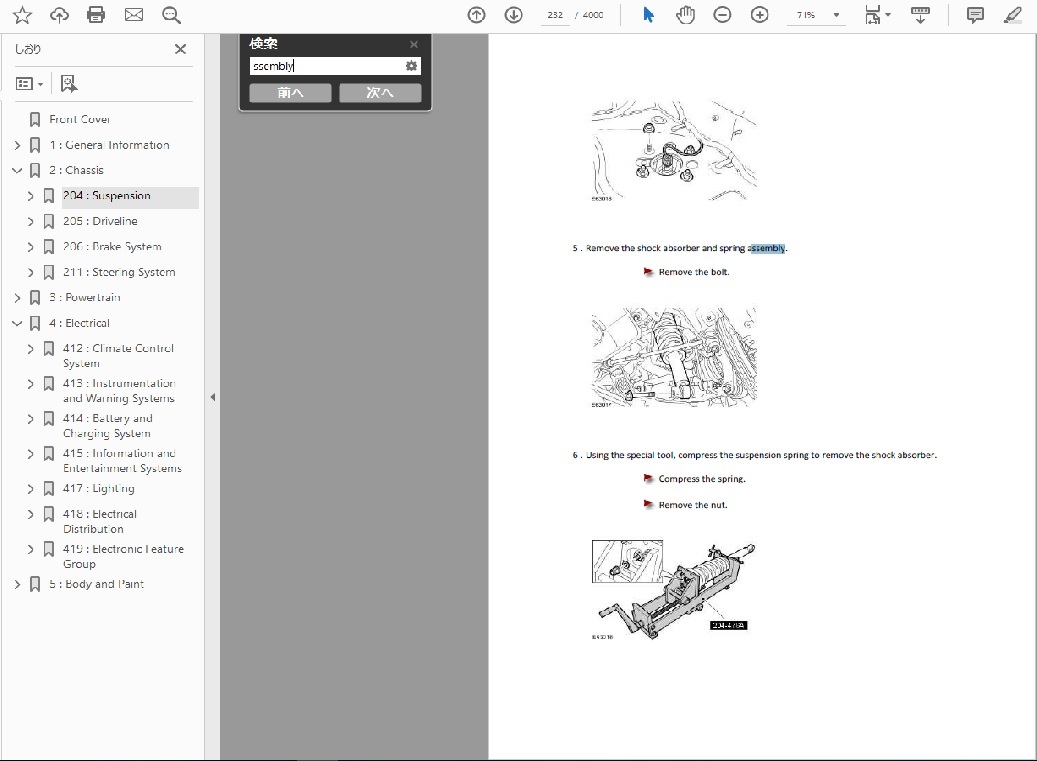This screenshot has height=761, width=1037.
Task: Click the previous result button 前へ
Action: pyautogui.click(x=290, y=93)
